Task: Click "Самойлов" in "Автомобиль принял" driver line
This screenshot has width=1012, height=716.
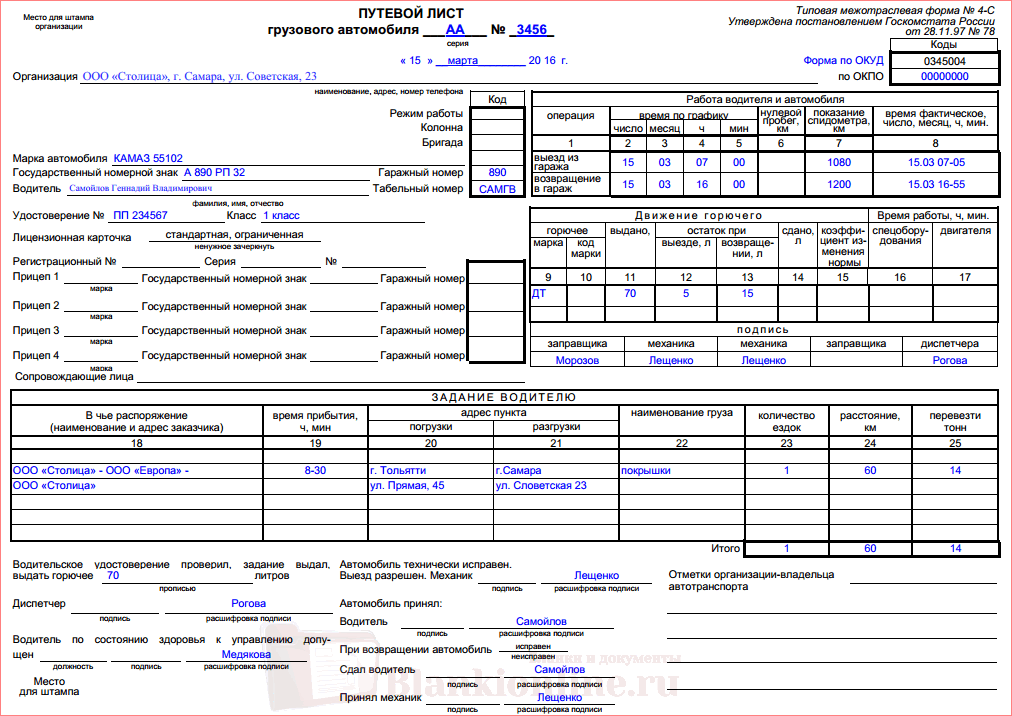Action: coord(541,621)
